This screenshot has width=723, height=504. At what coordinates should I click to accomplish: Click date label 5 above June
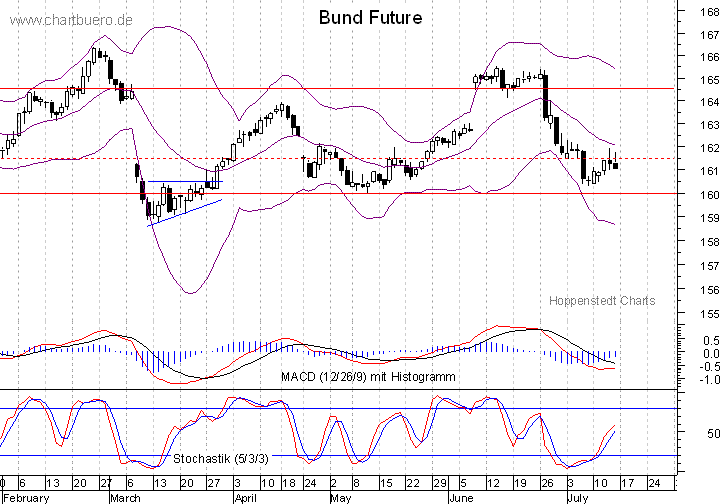(x=463, y=483)
